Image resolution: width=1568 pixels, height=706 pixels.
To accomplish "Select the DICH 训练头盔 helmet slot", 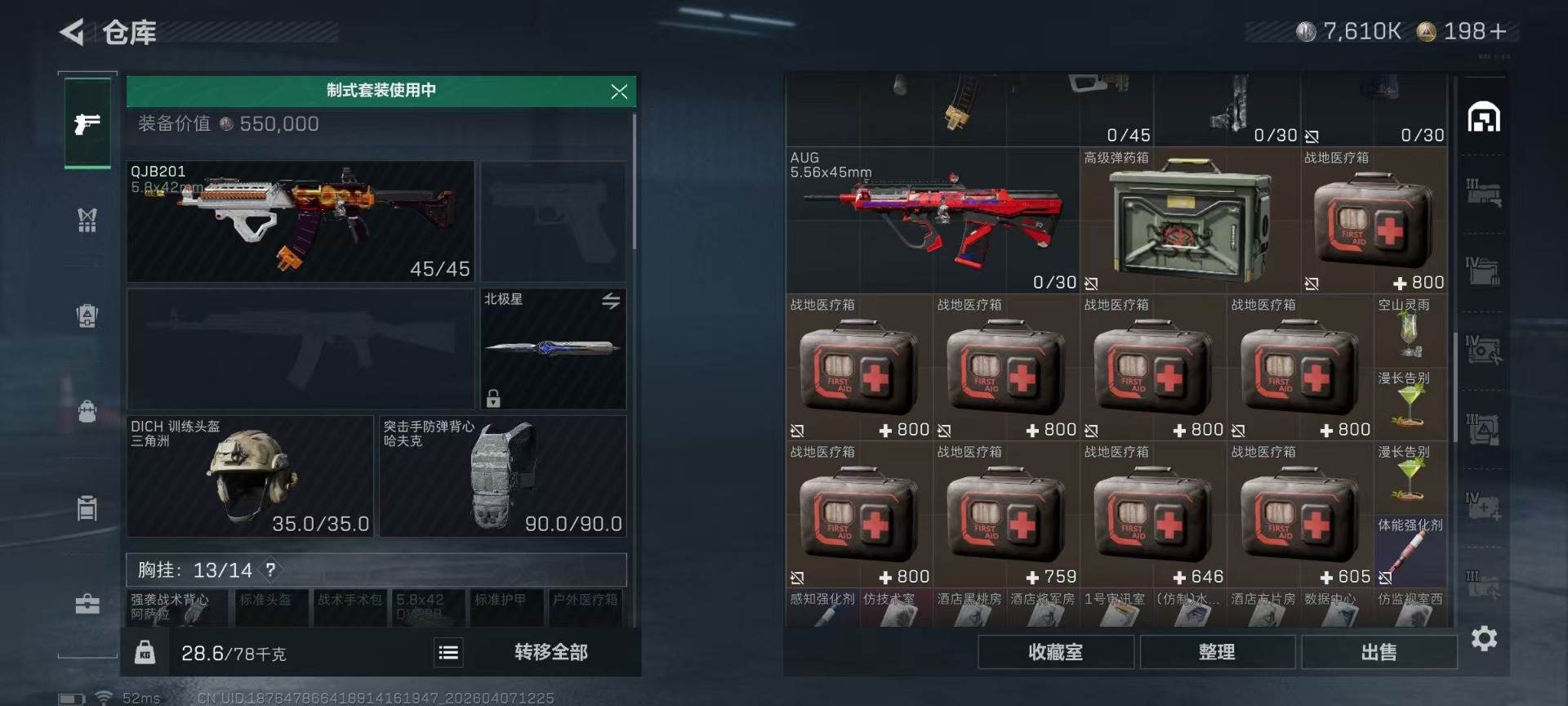I will [250, 476].
